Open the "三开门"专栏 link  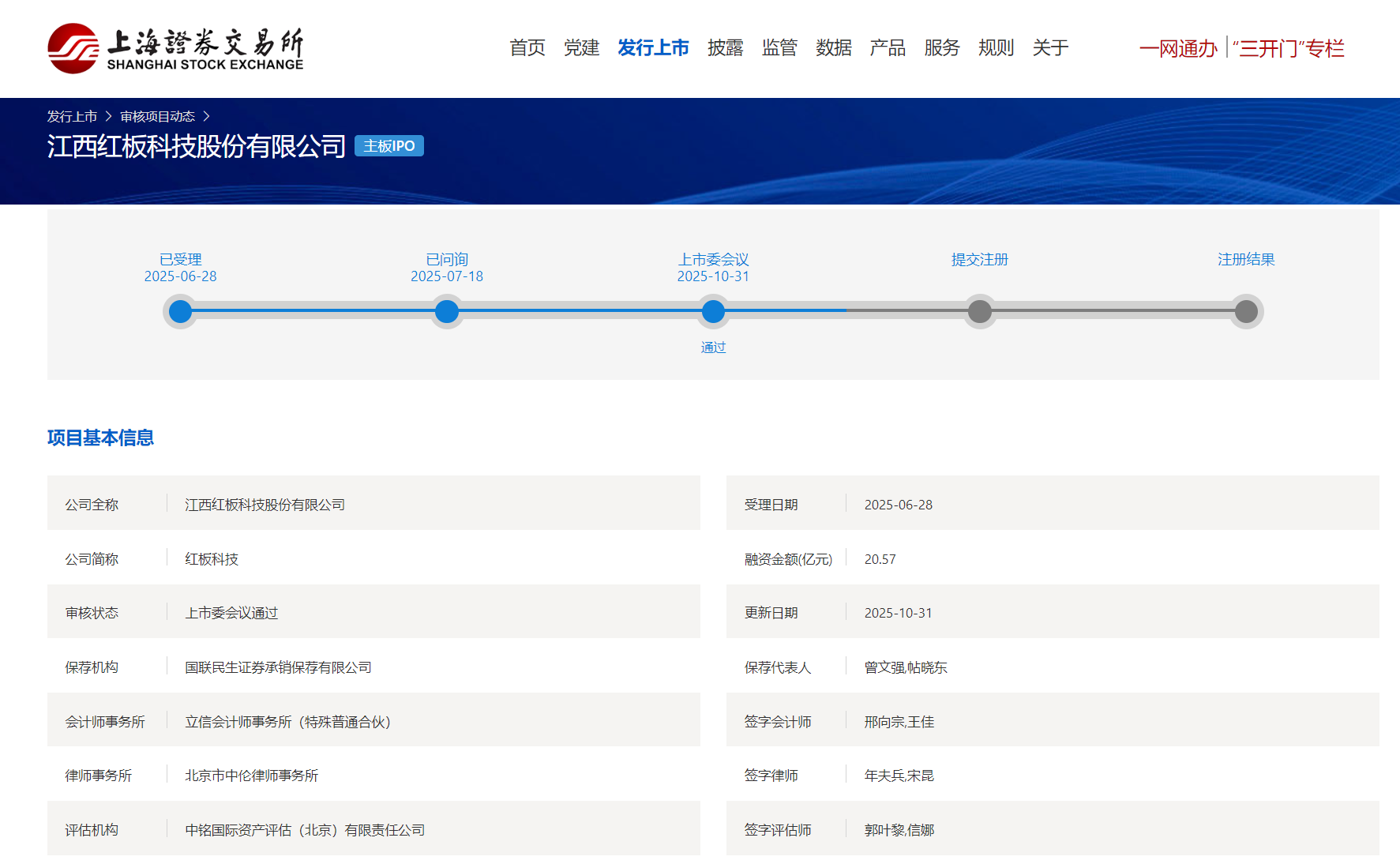pyautogui.click(x=1288, y=49)
